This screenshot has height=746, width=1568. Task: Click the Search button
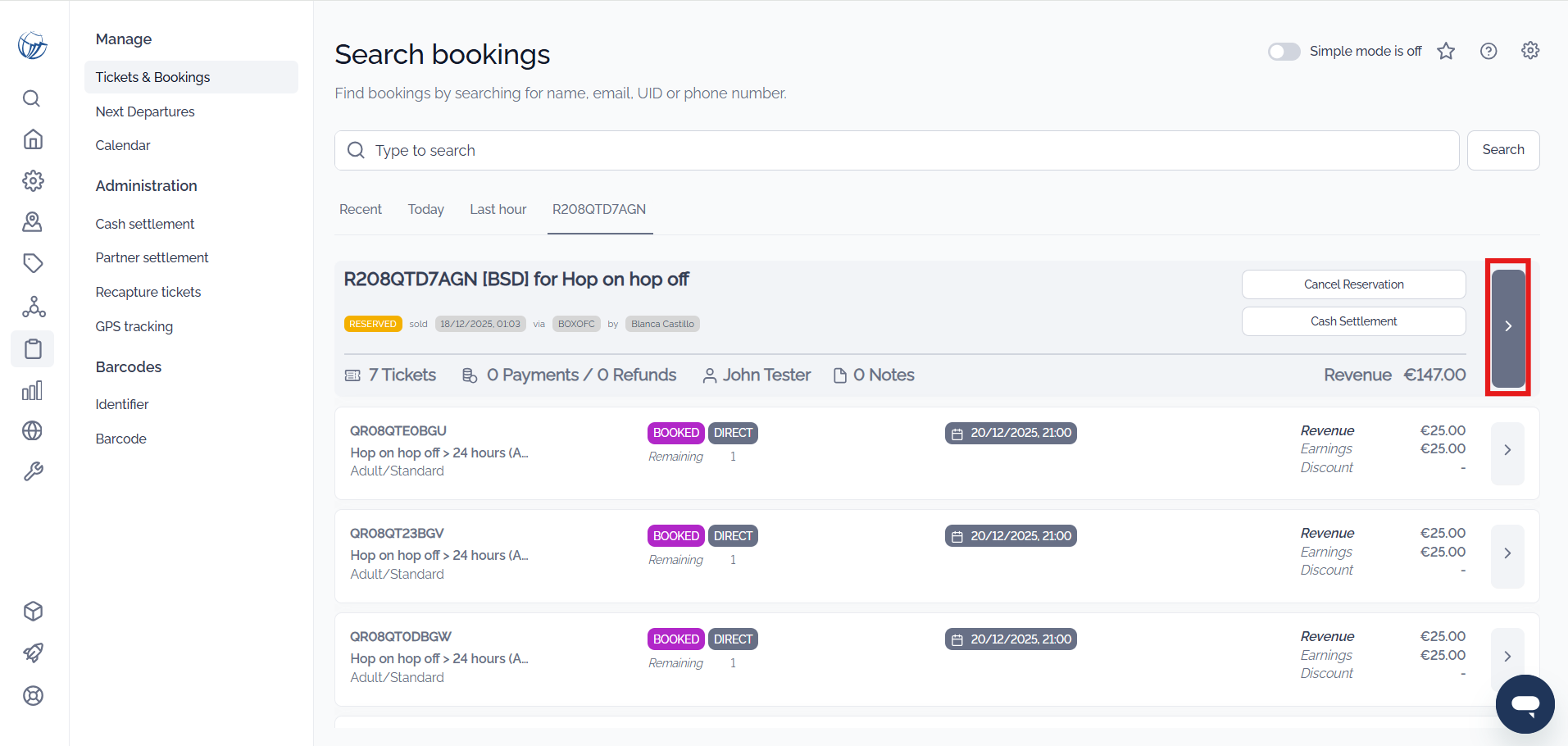point(1503,150)
